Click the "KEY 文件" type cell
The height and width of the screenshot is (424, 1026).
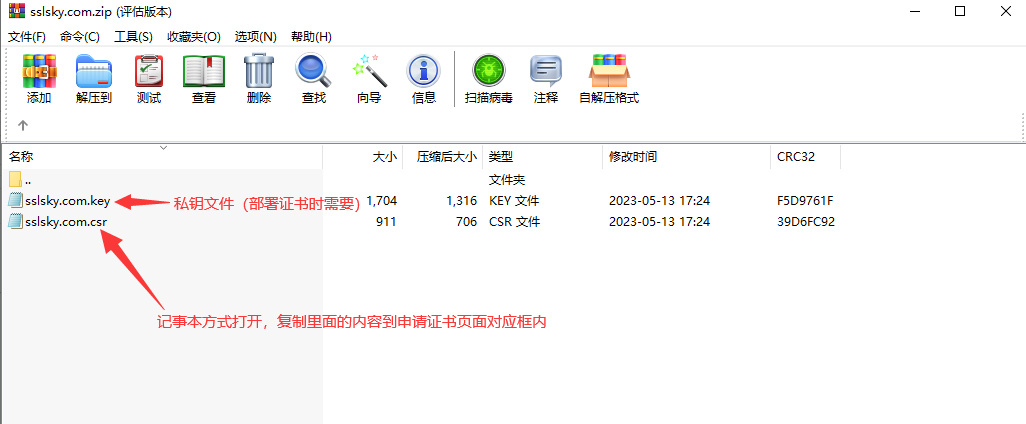pos(514,200)
